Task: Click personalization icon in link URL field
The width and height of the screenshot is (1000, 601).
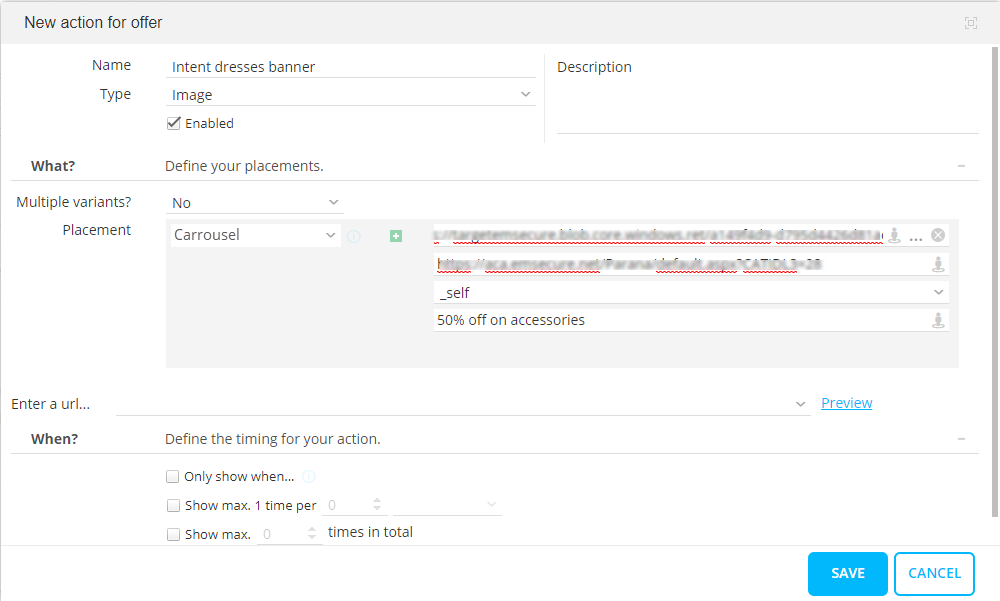Action: click(x=938, y=265)
